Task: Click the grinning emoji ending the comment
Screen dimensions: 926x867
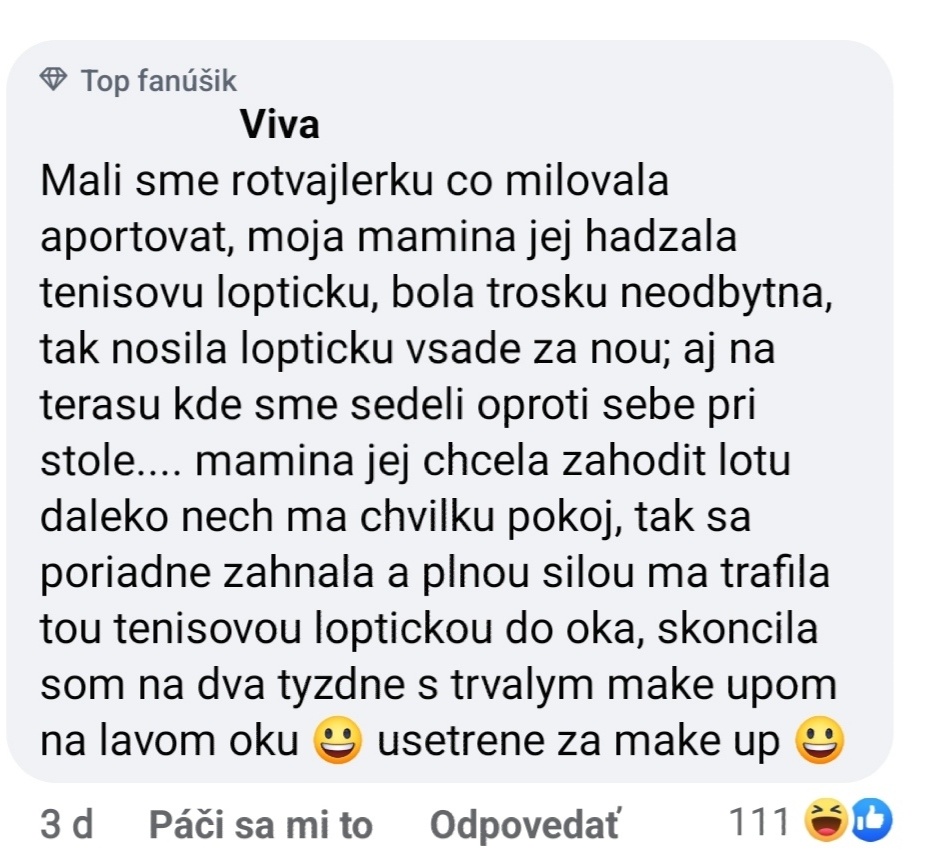Action: click(x=818, y=741)
